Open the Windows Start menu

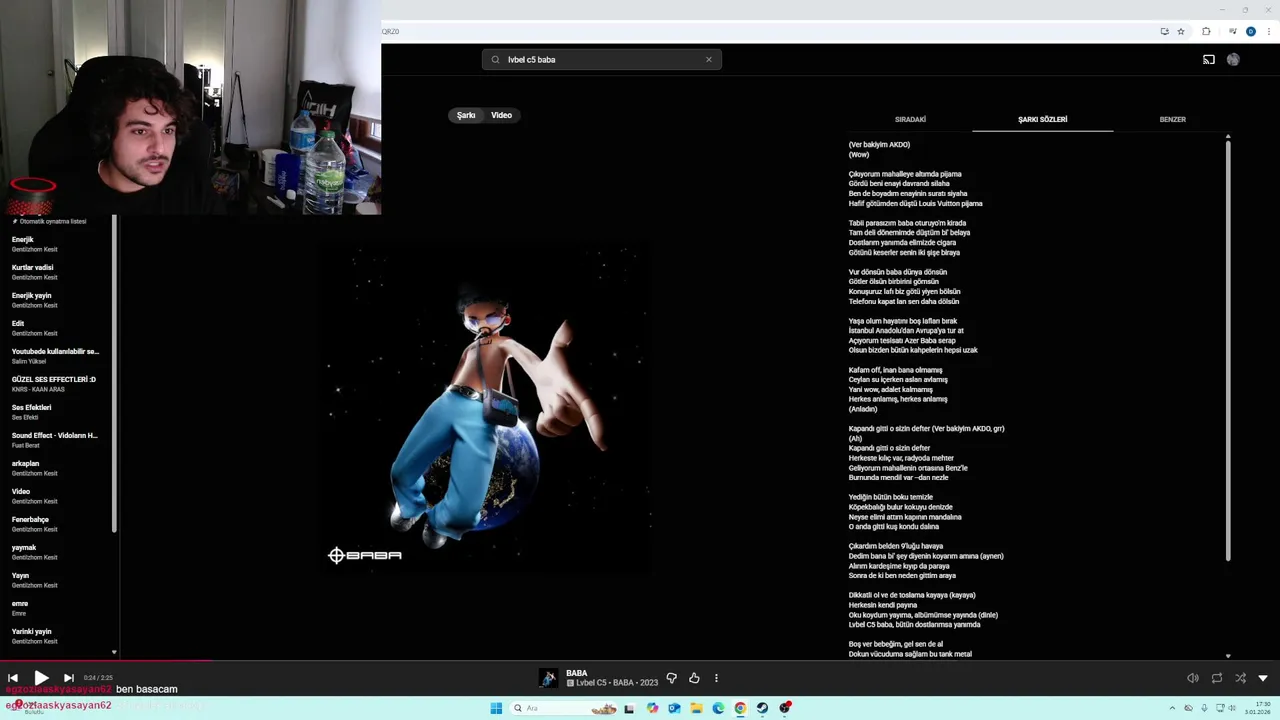(x=496, y=708)
